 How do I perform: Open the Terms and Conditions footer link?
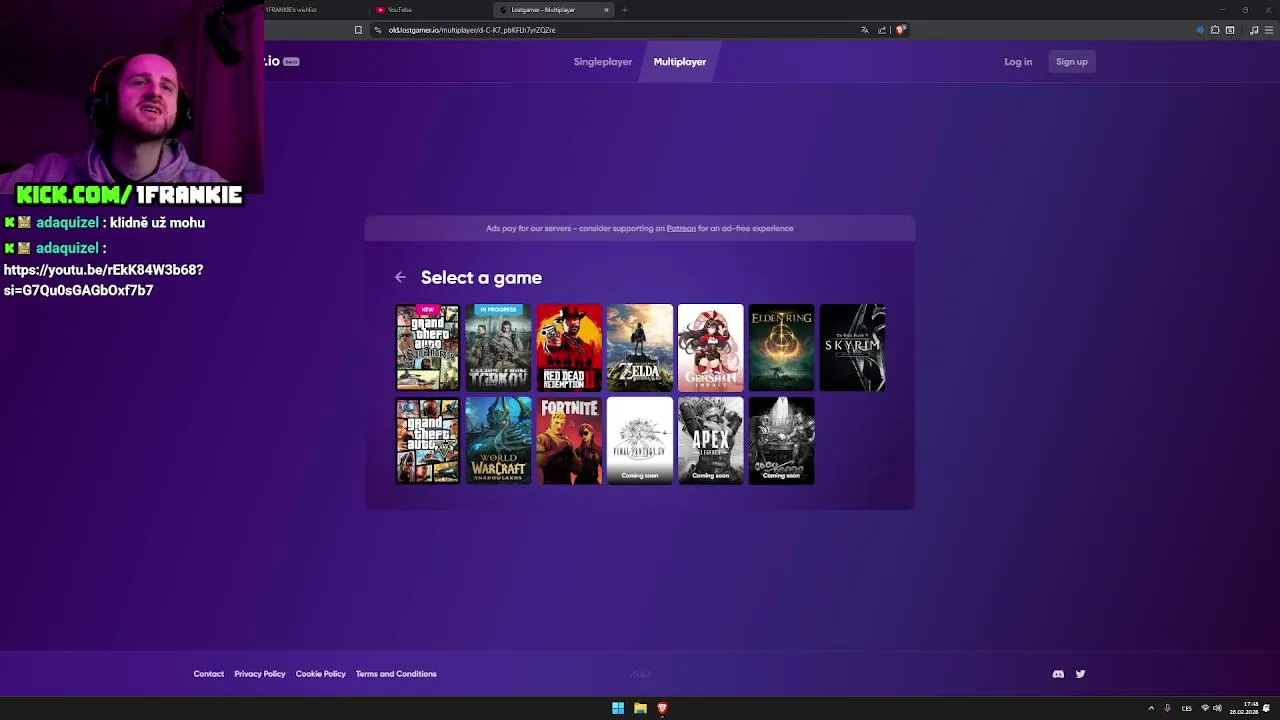(396, 674)
